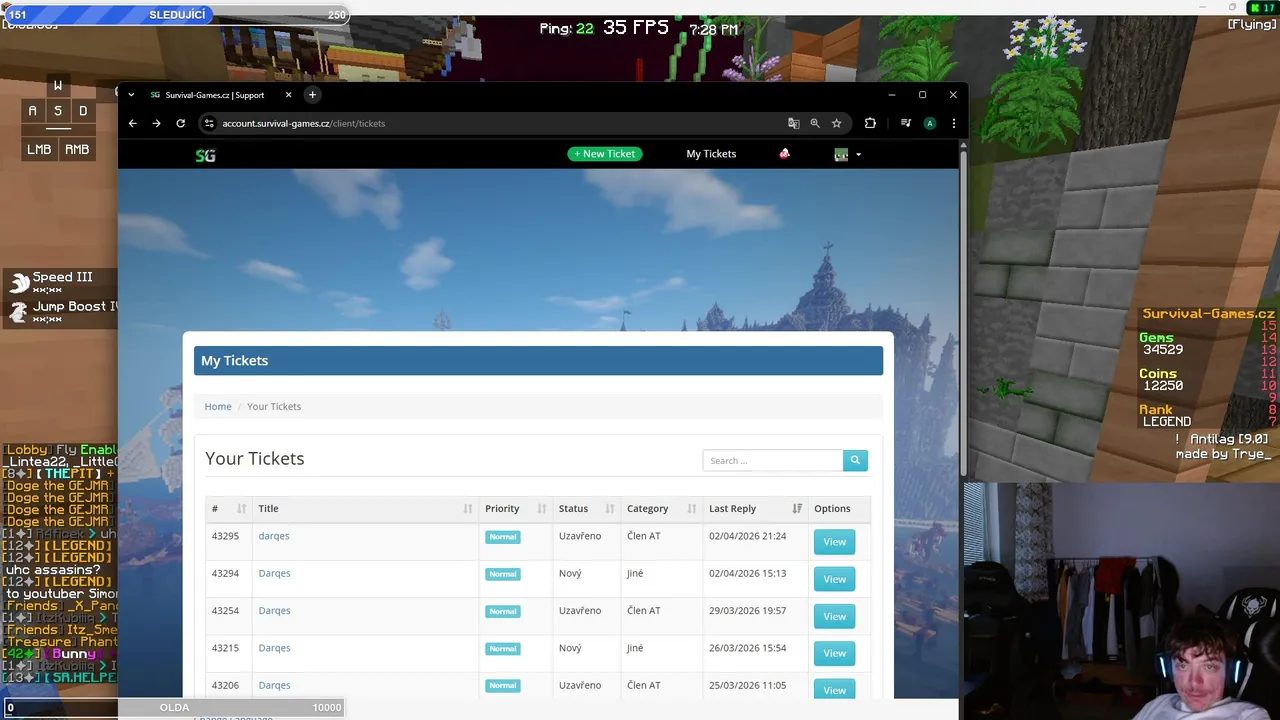Click the date 29/03/2026 19:57
1280x720 pixels.
747,611
